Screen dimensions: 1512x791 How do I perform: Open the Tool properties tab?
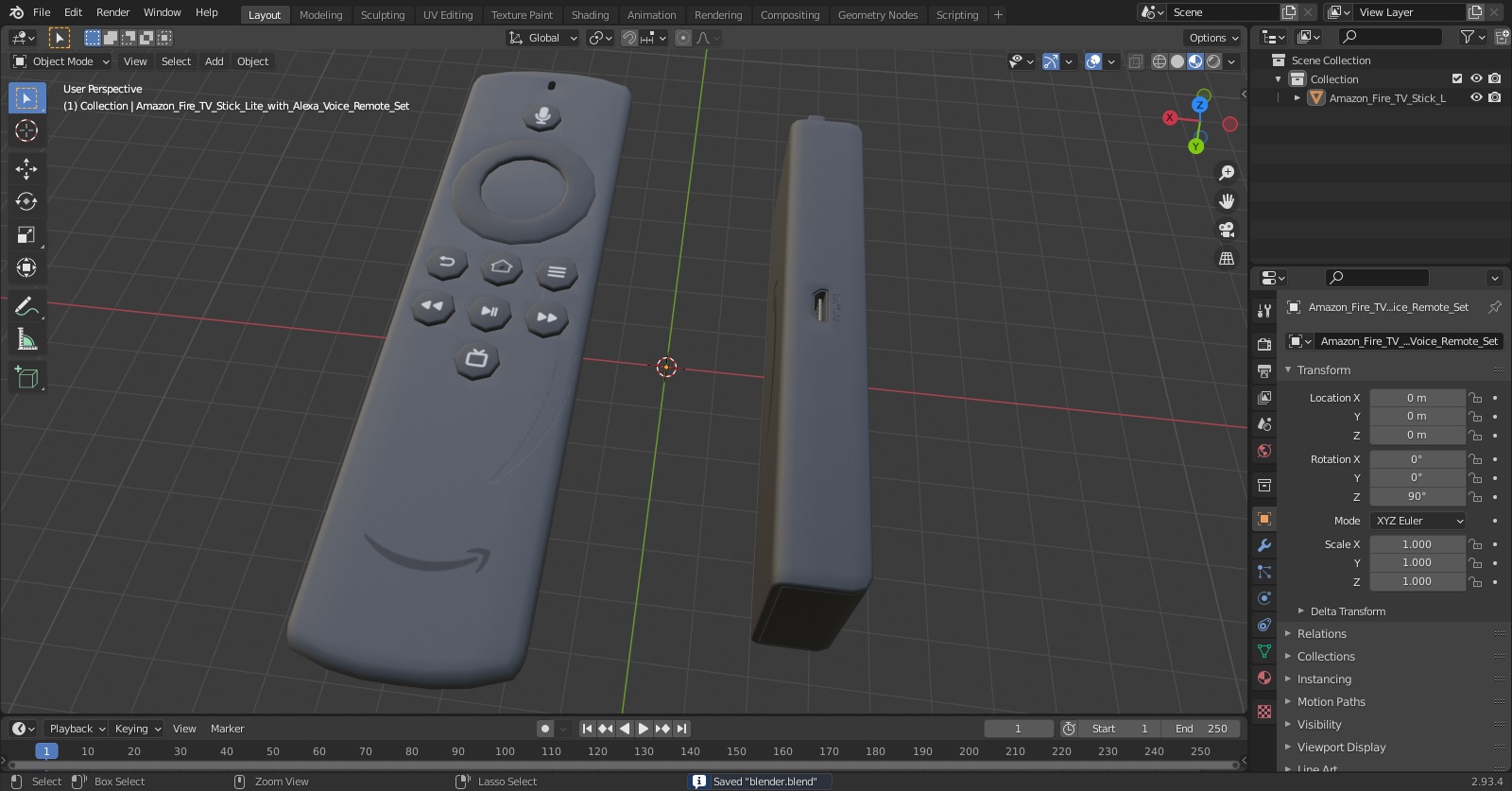point(1264,310)
